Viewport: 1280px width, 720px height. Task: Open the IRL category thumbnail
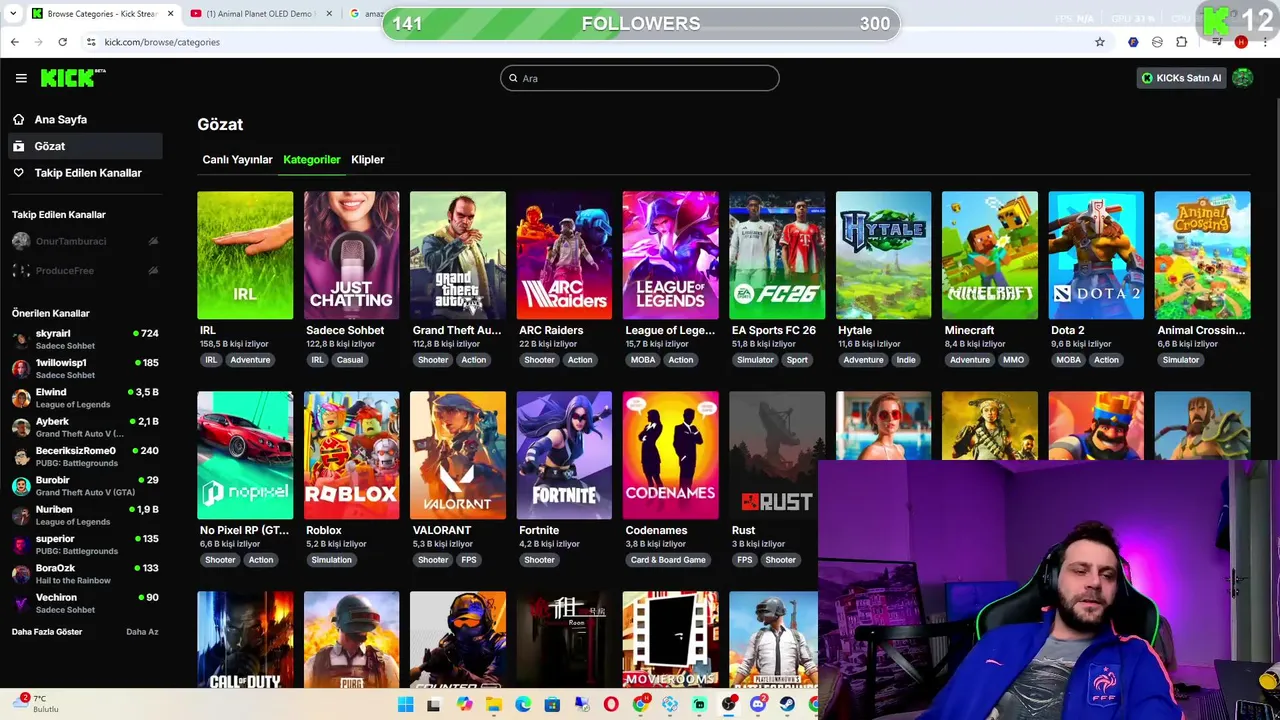245,255
